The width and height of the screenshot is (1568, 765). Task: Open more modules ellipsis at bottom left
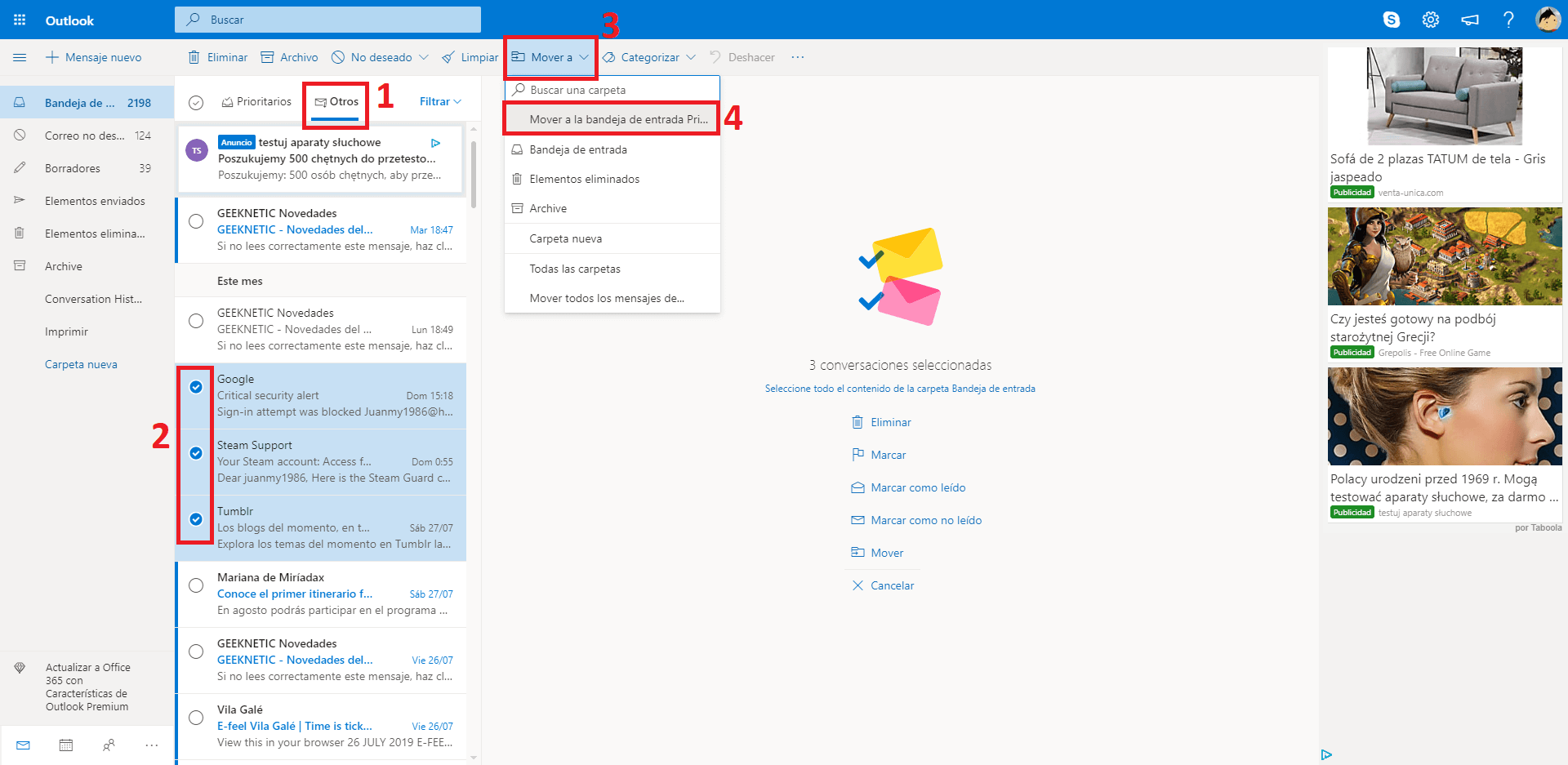(x=152, y=745)
